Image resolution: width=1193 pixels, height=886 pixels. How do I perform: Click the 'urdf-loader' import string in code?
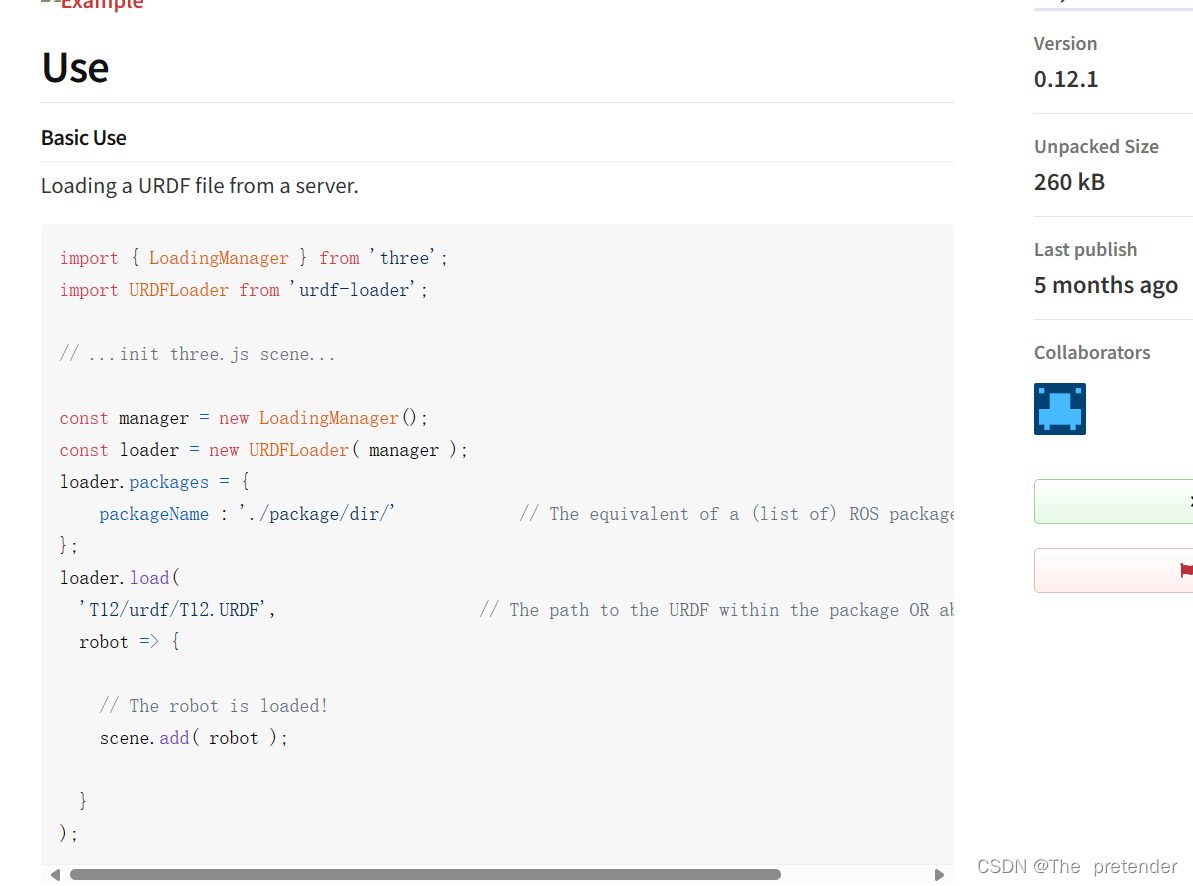point(355,289)
